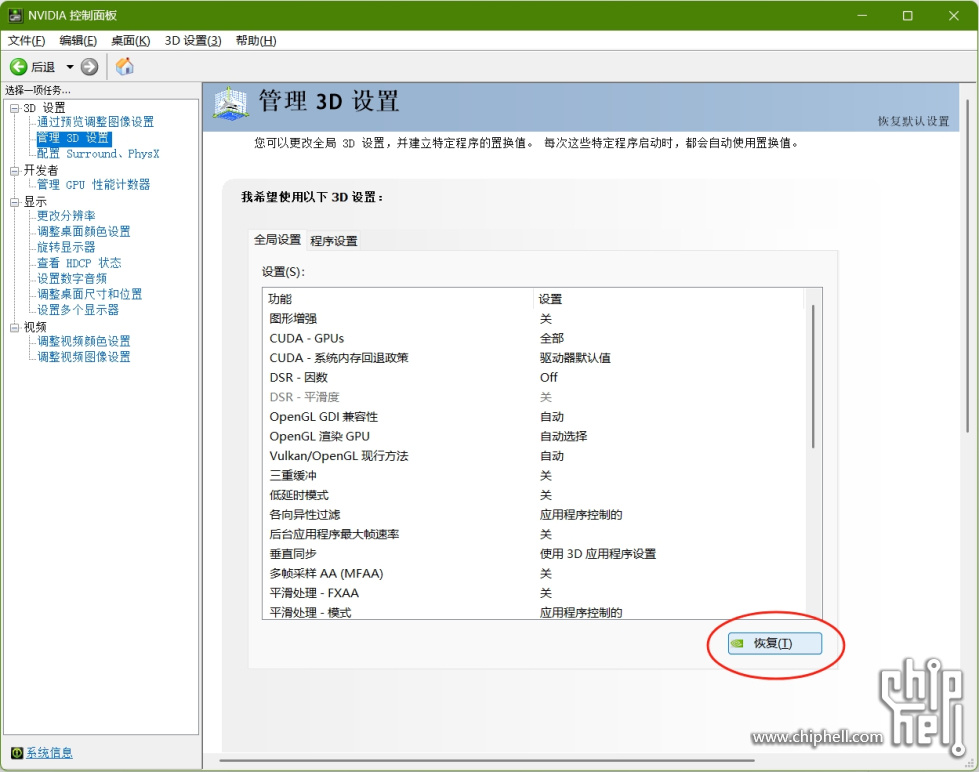Viewport: 979px width, 772px height.
Task: Select 管理 3D 设置 tree item
Action: (x=74, y=138)
